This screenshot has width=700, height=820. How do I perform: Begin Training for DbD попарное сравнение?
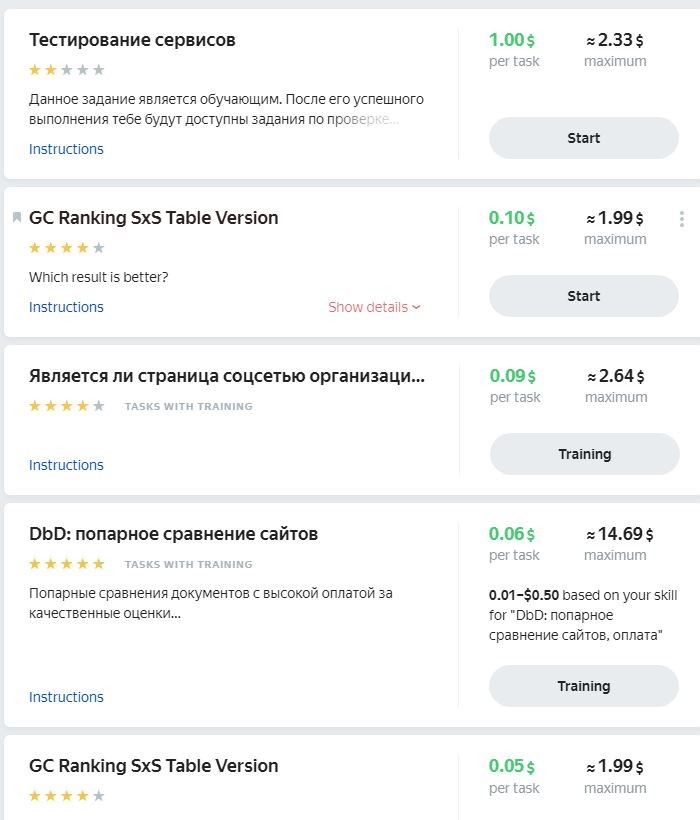(x=583, y=686)
